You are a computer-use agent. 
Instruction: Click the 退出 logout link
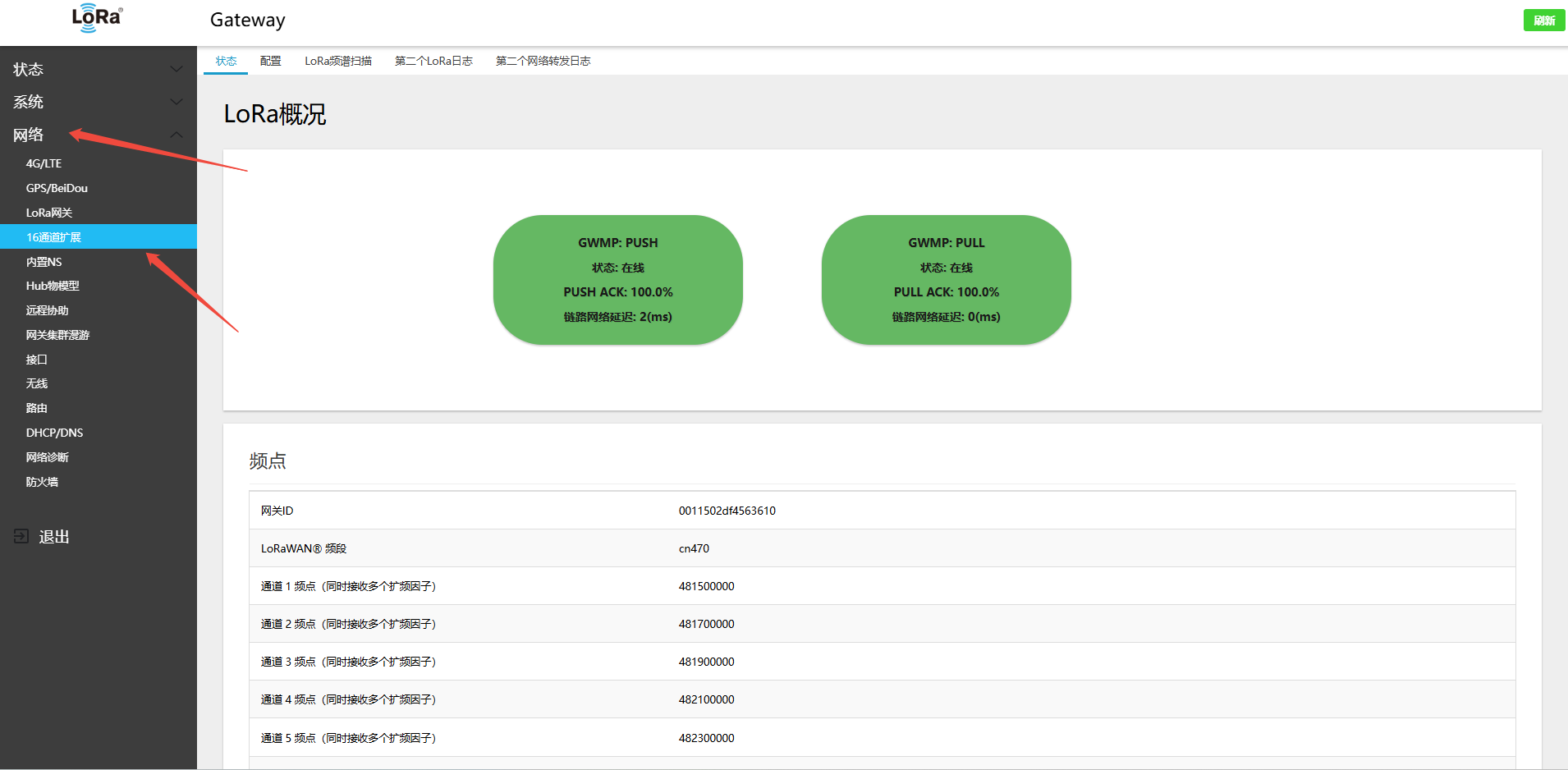(x=54, y=537)
